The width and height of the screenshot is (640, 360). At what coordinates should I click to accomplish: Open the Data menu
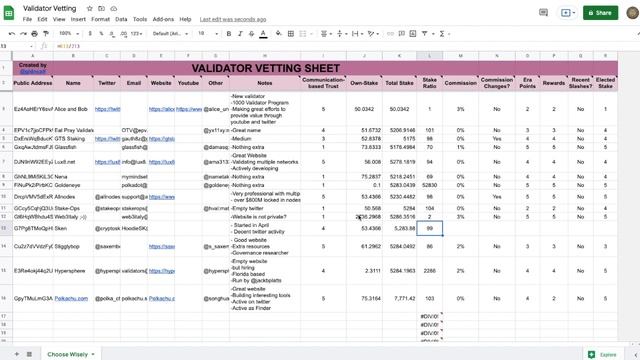(121, 19)
